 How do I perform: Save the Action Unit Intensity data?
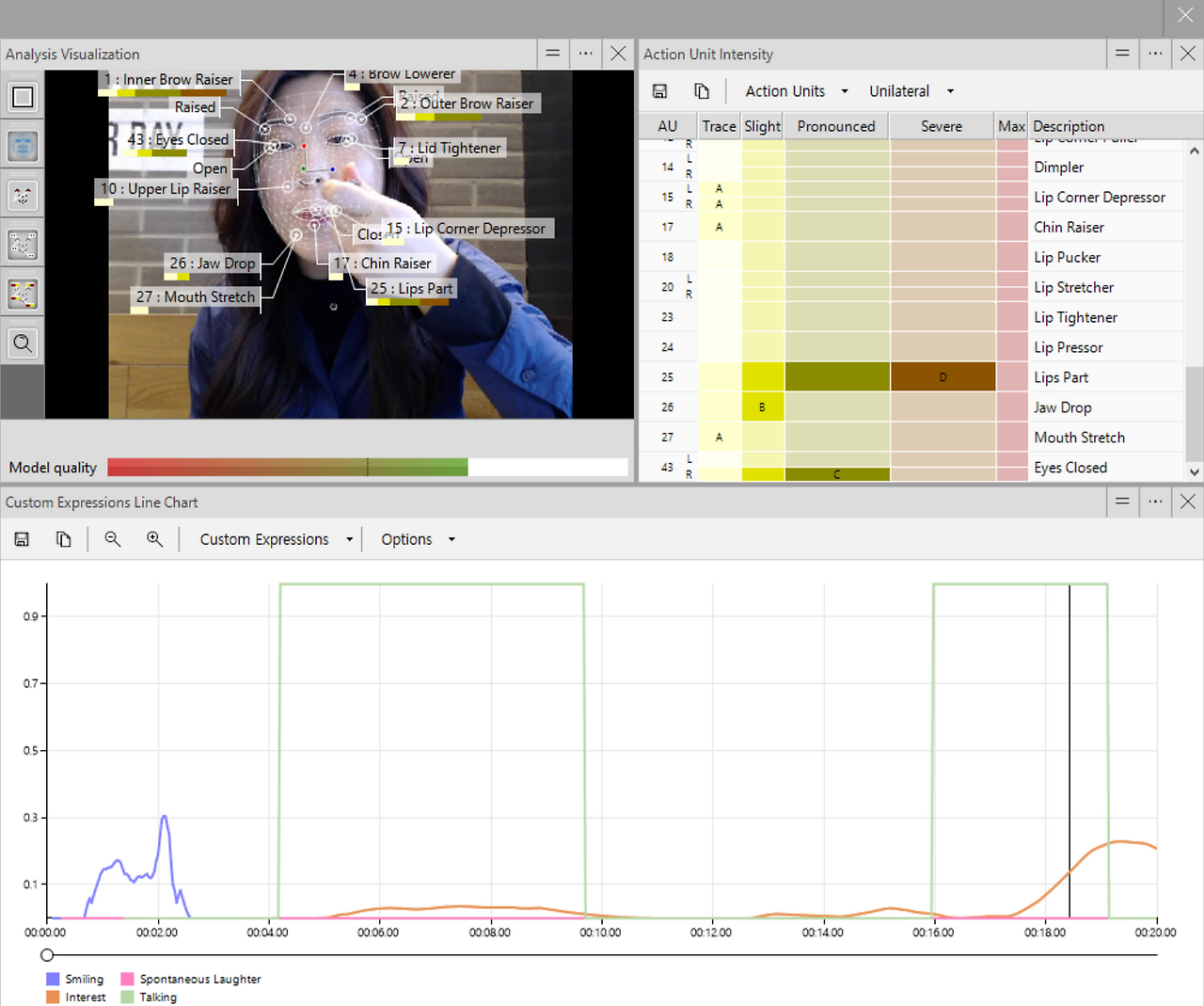(659, 90)
